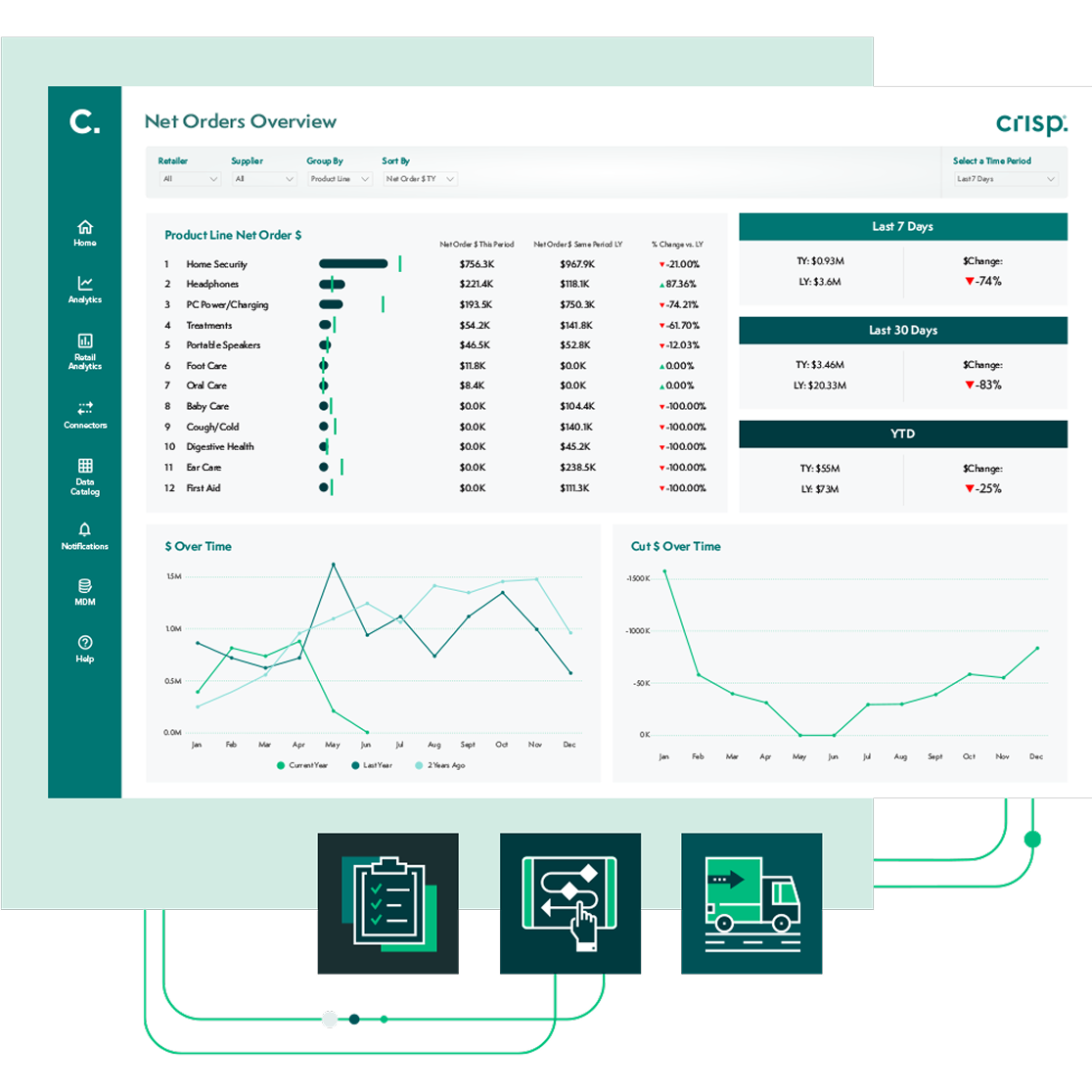
Task: Open the Sort By dropdown
Action: click(x=420, y=179)
